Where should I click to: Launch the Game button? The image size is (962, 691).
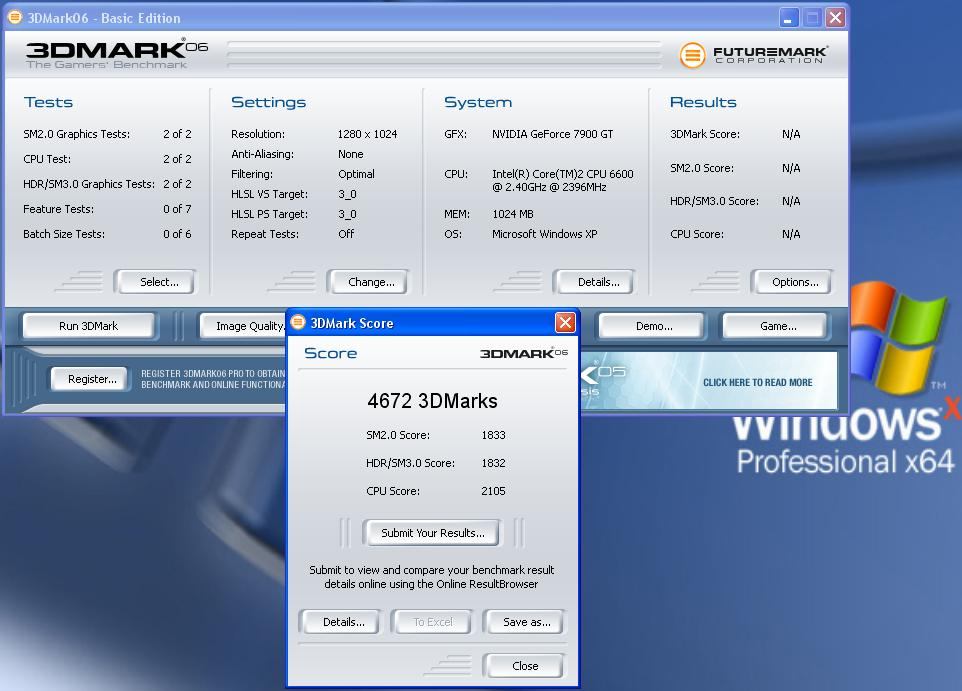(x=776, y=326)
